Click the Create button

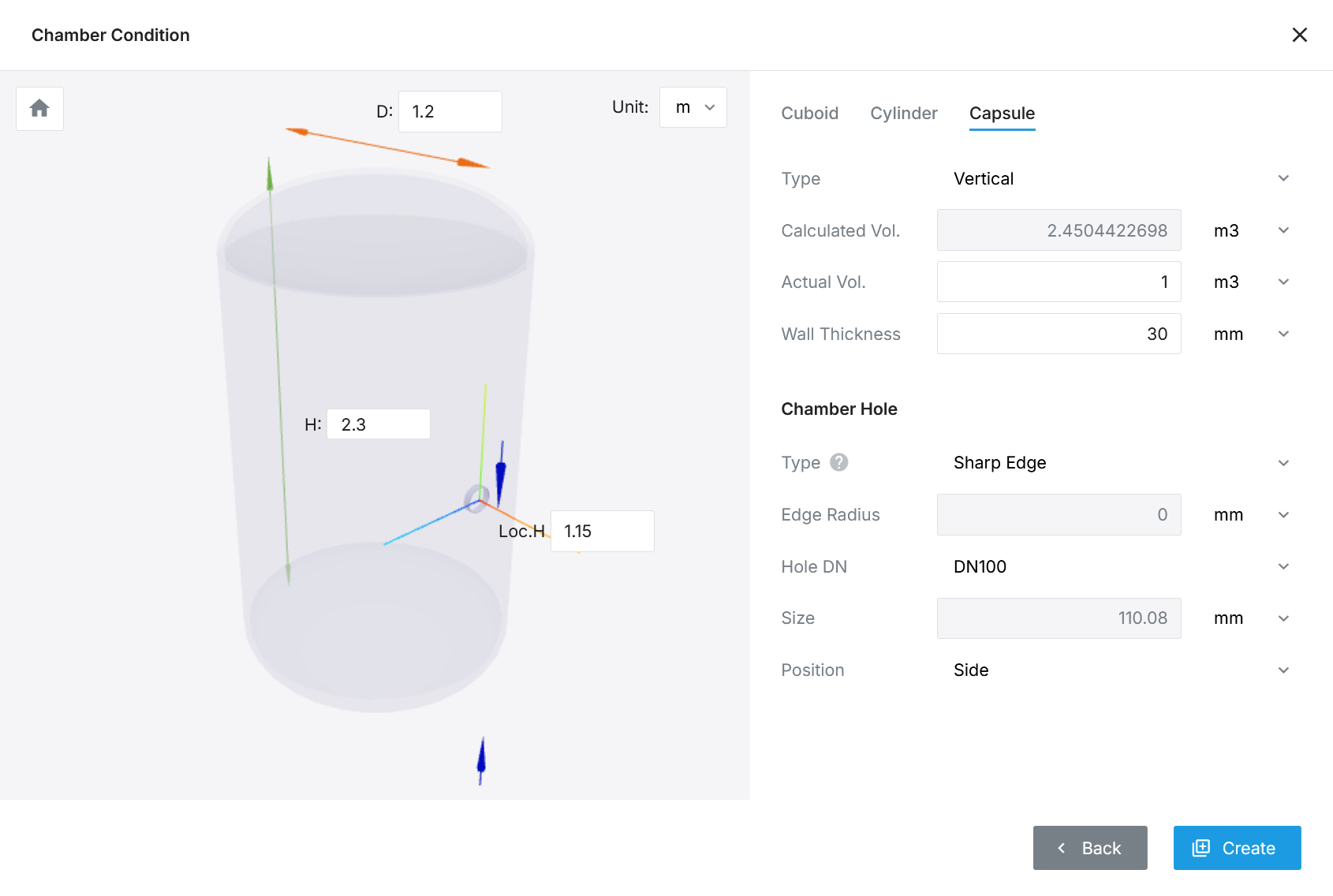coord(1237,848)
